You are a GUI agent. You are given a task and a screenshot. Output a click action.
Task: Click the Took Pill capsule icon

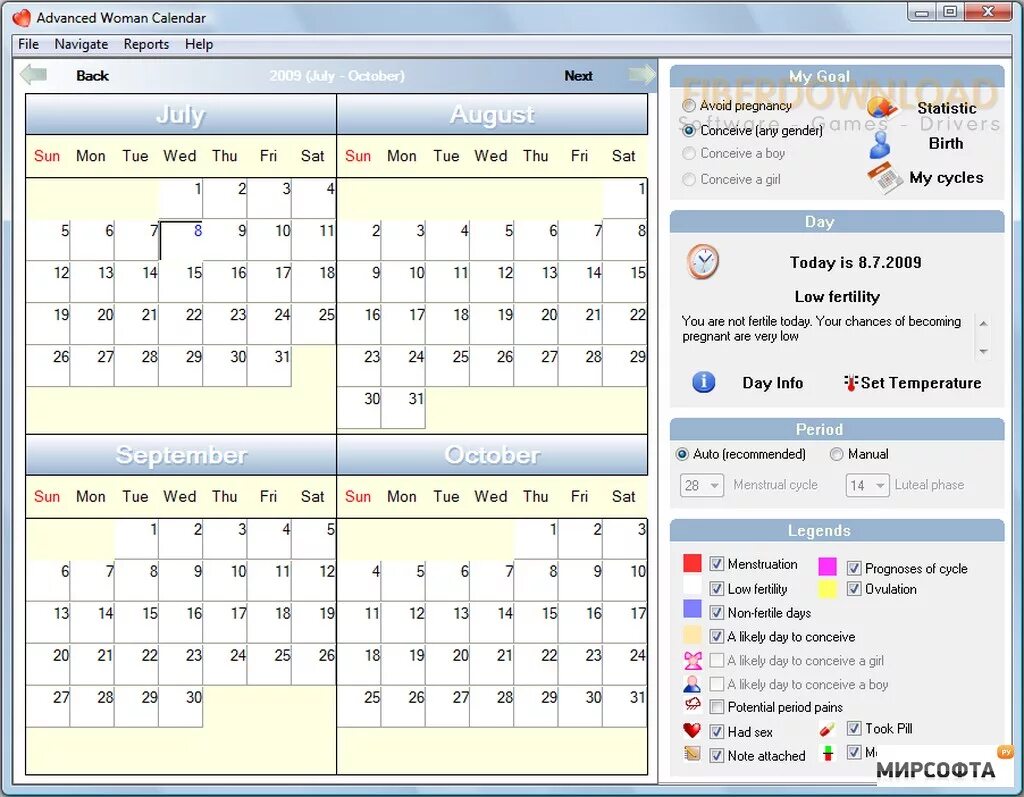pos(827,728)
